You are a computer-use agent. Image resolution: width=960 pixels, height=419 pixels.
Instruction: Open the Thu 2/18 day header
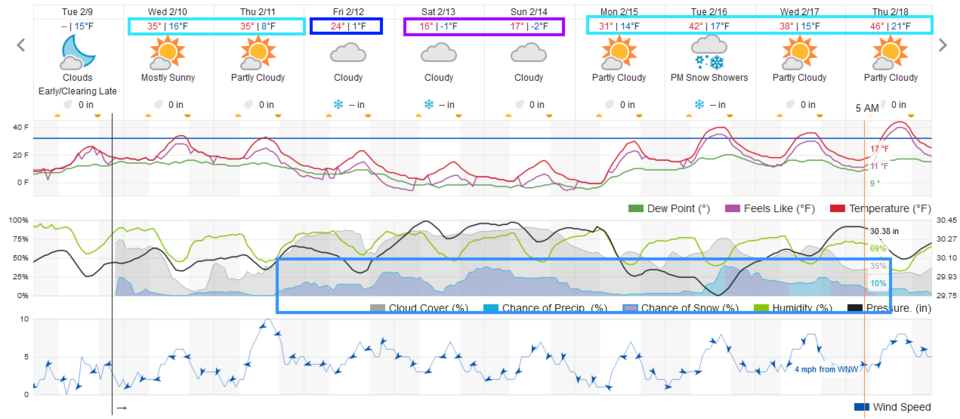(x=891, y=12)
